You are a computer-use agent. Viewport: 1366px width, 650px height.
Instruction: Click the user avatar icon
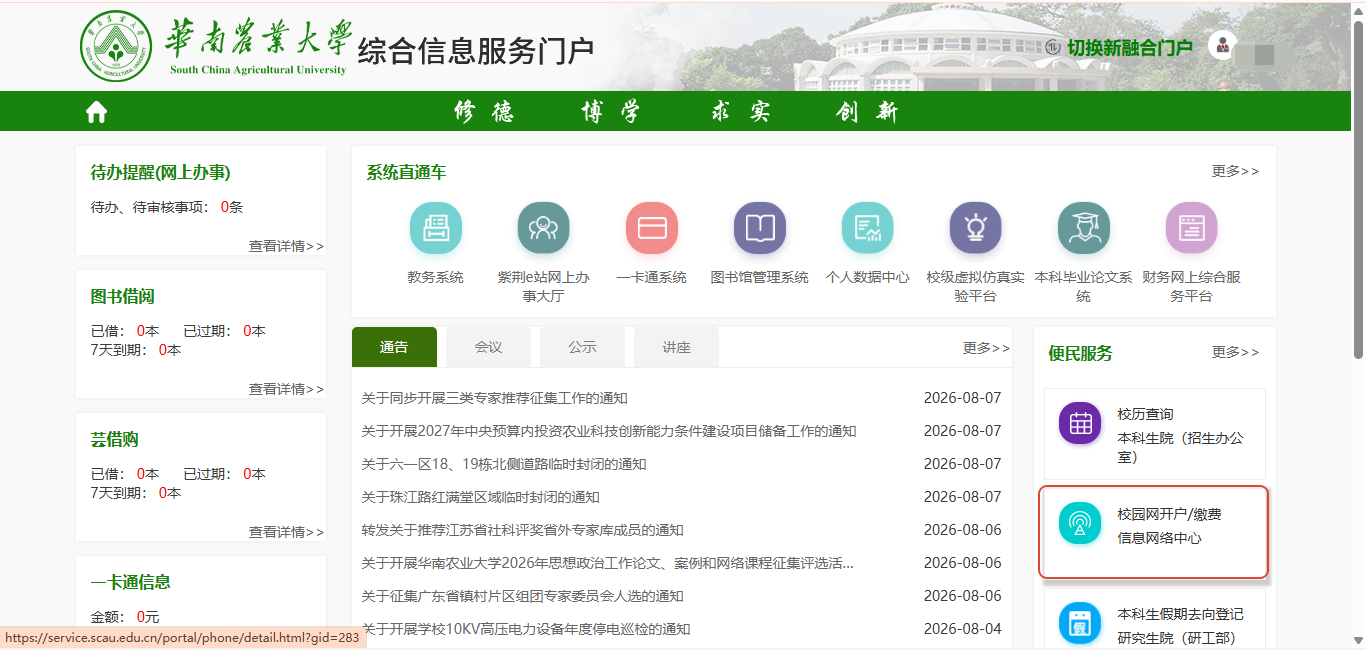coord(1222,45)
